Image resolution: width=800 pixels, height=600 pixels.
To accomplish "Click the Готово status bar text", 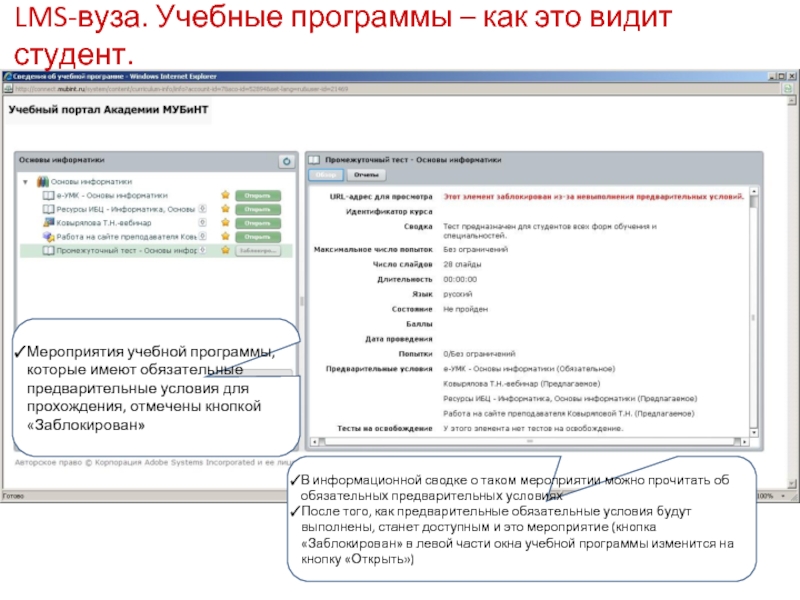I will [x=14, y=496].
